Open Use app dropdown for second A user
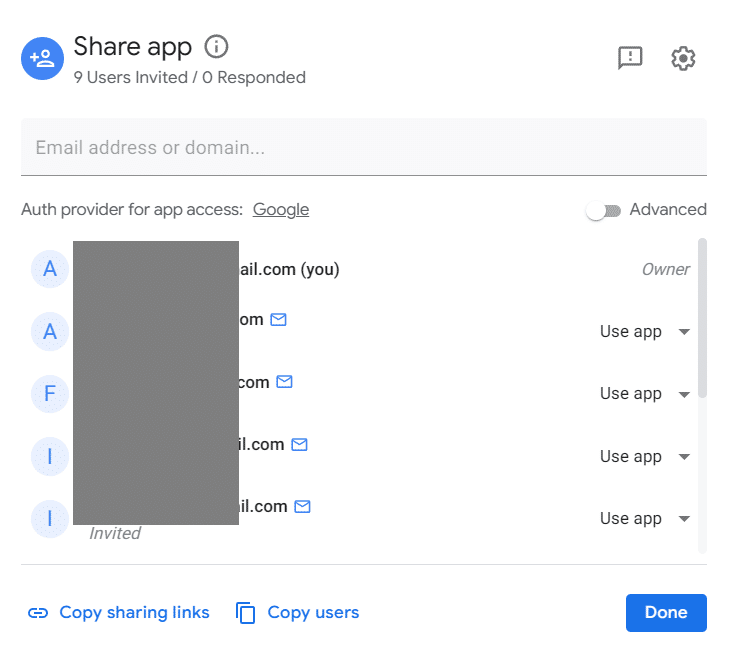This screenshot has width=729, height=660. (645, 332)
